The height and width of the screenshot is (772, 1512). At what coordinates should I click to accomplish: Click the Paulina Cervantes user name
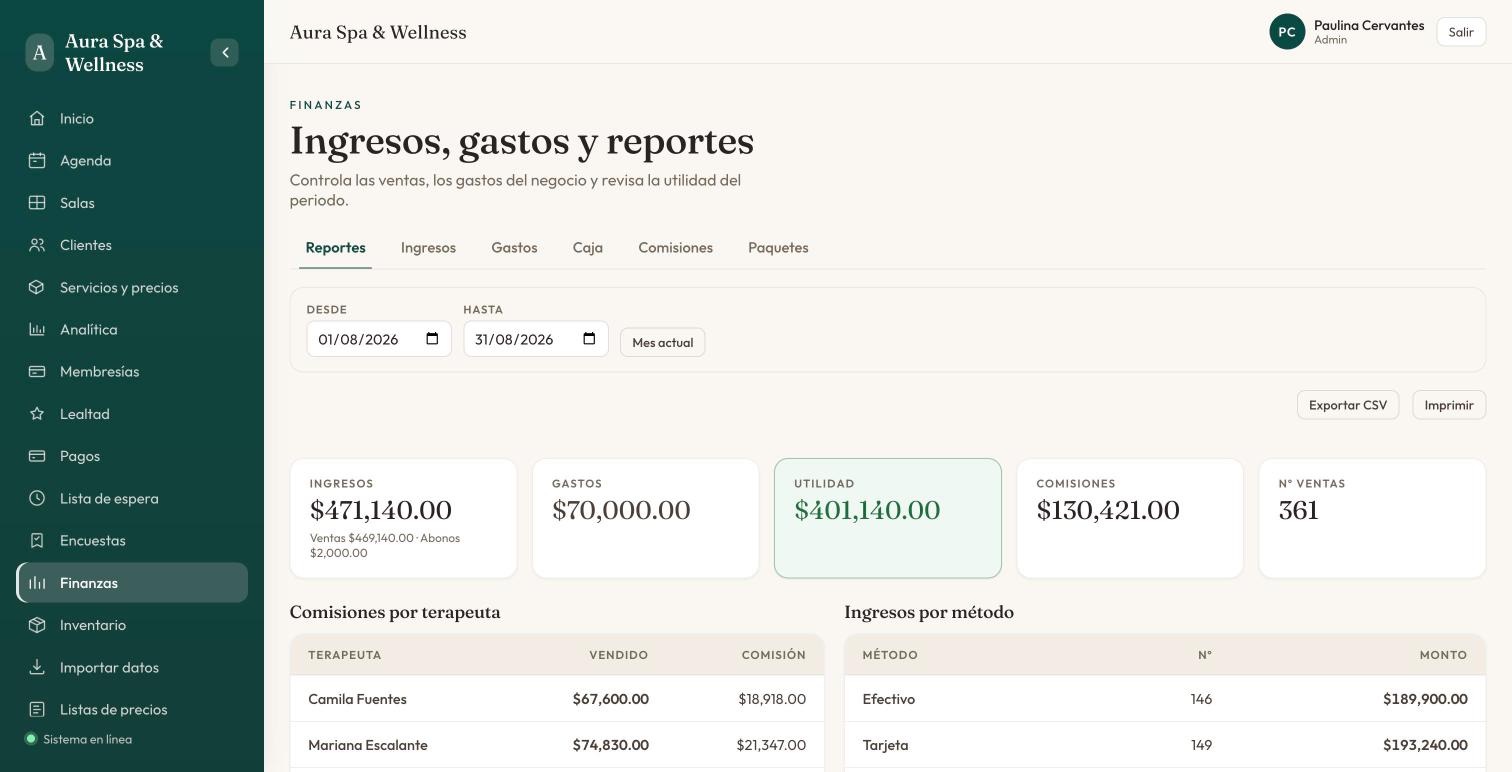click(1369, 25)
